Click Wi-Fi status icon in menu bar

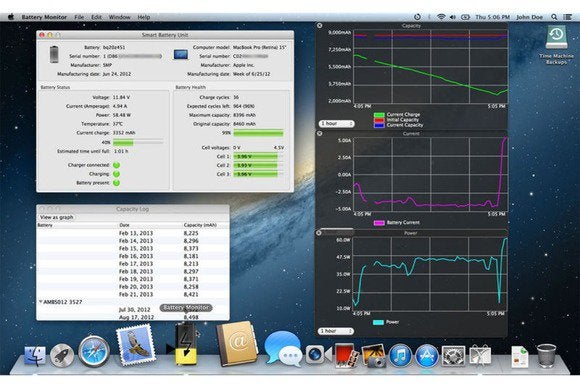pyautogui.click(x=441, y=17)
